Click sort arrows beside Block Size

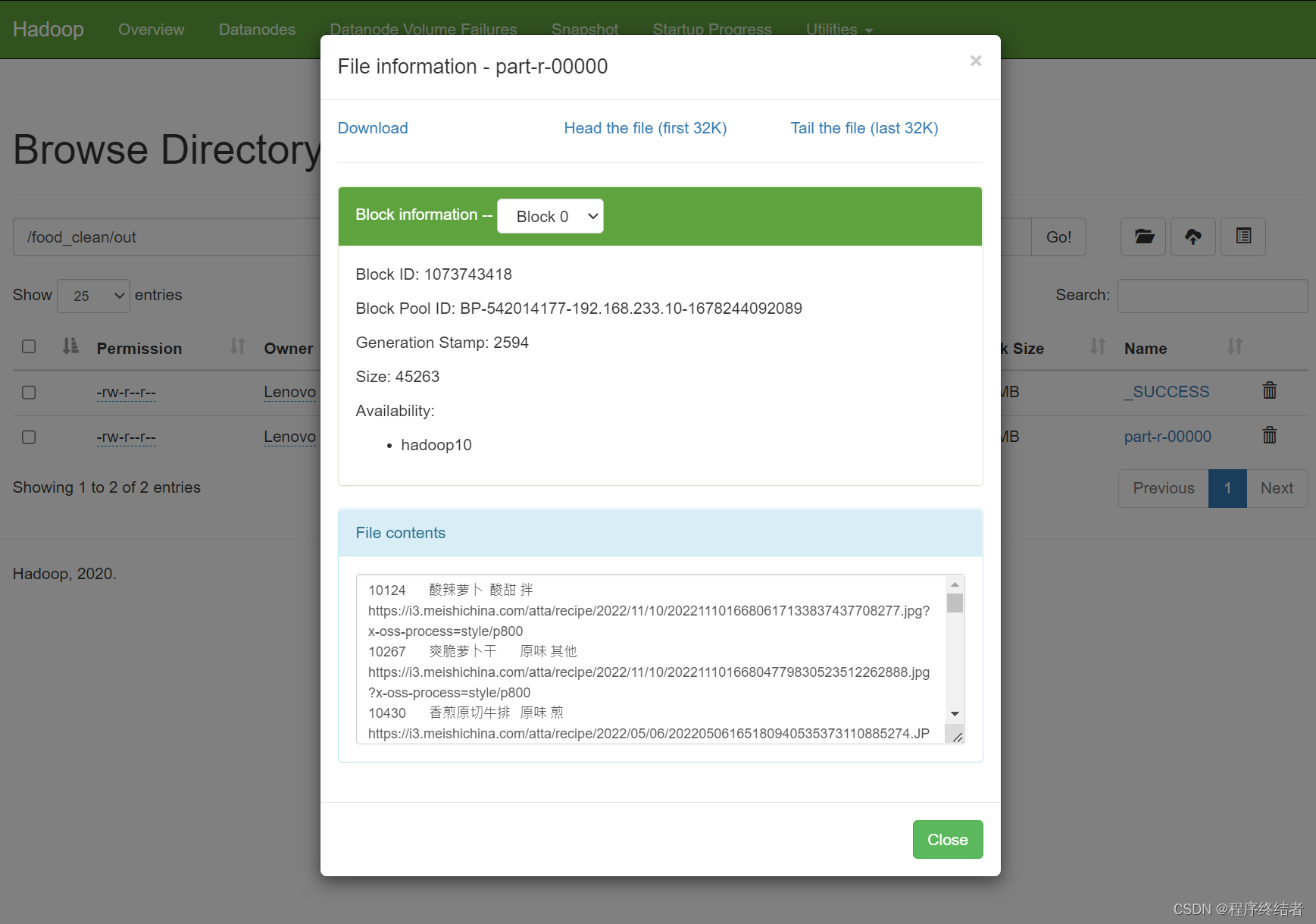click(1098, 346)
